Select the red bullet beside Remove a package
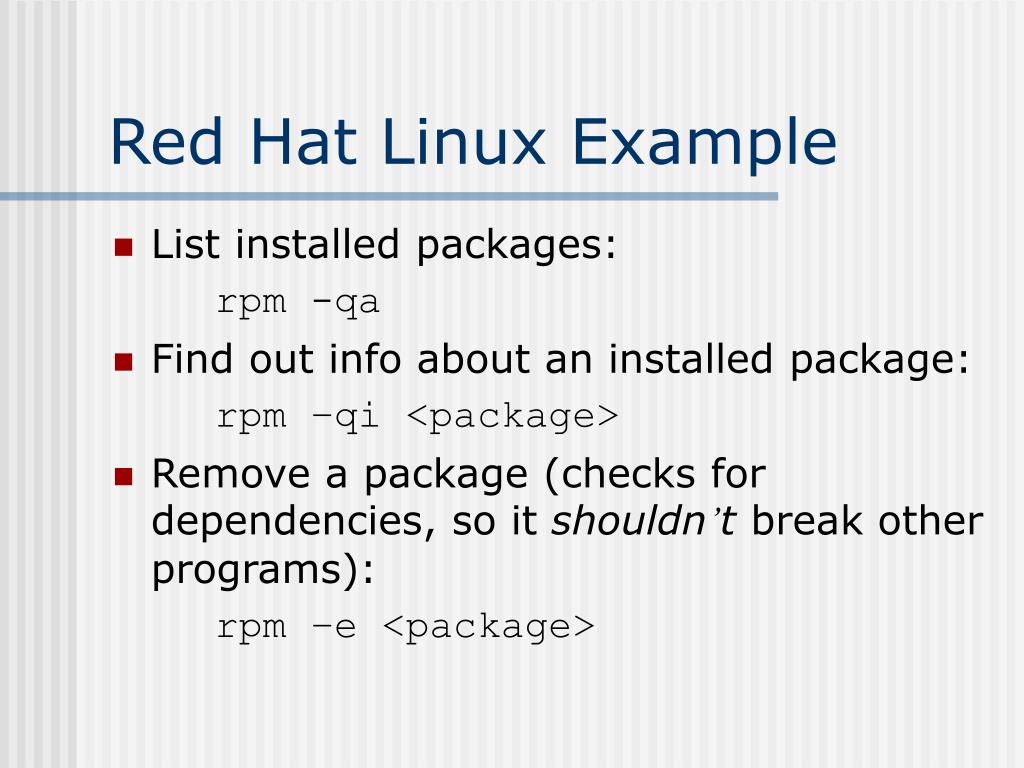This screenshot has height=768, width=1024. (x=123, y=477)
